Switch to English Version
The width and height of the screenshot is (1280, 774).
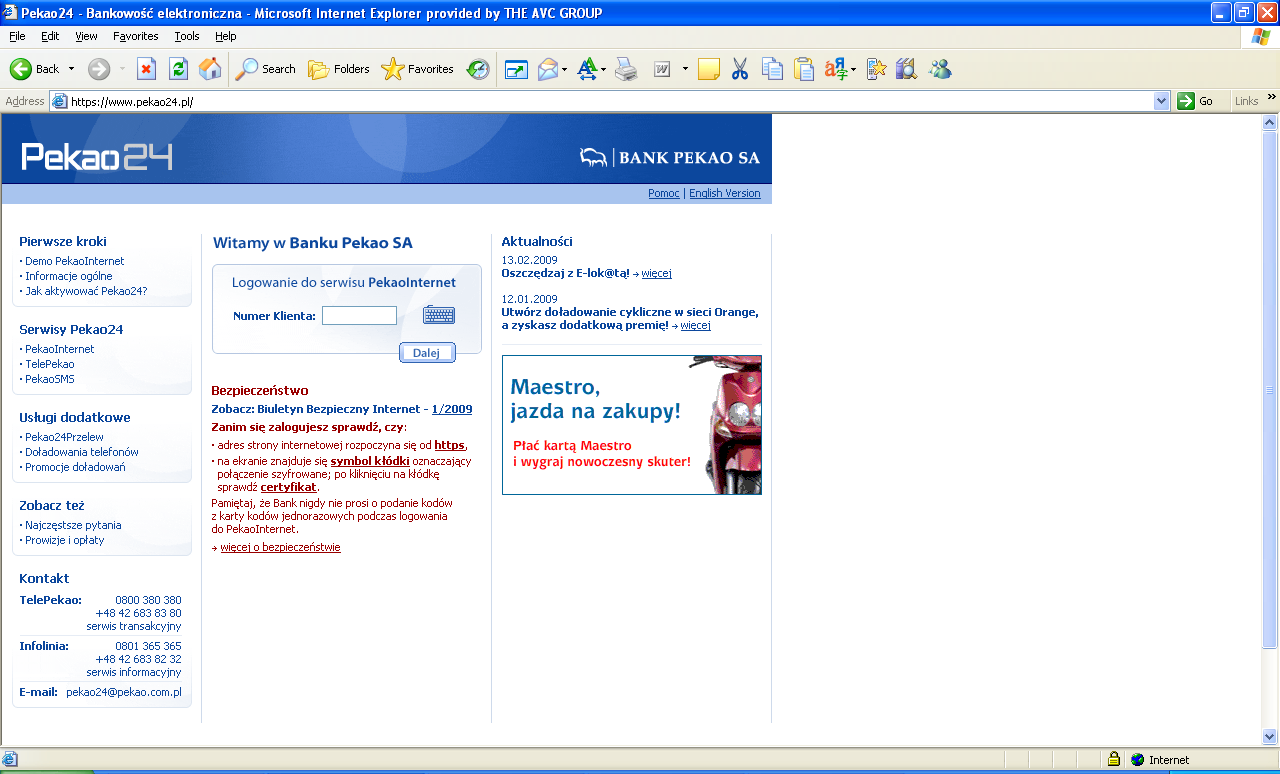pos(724,193)
